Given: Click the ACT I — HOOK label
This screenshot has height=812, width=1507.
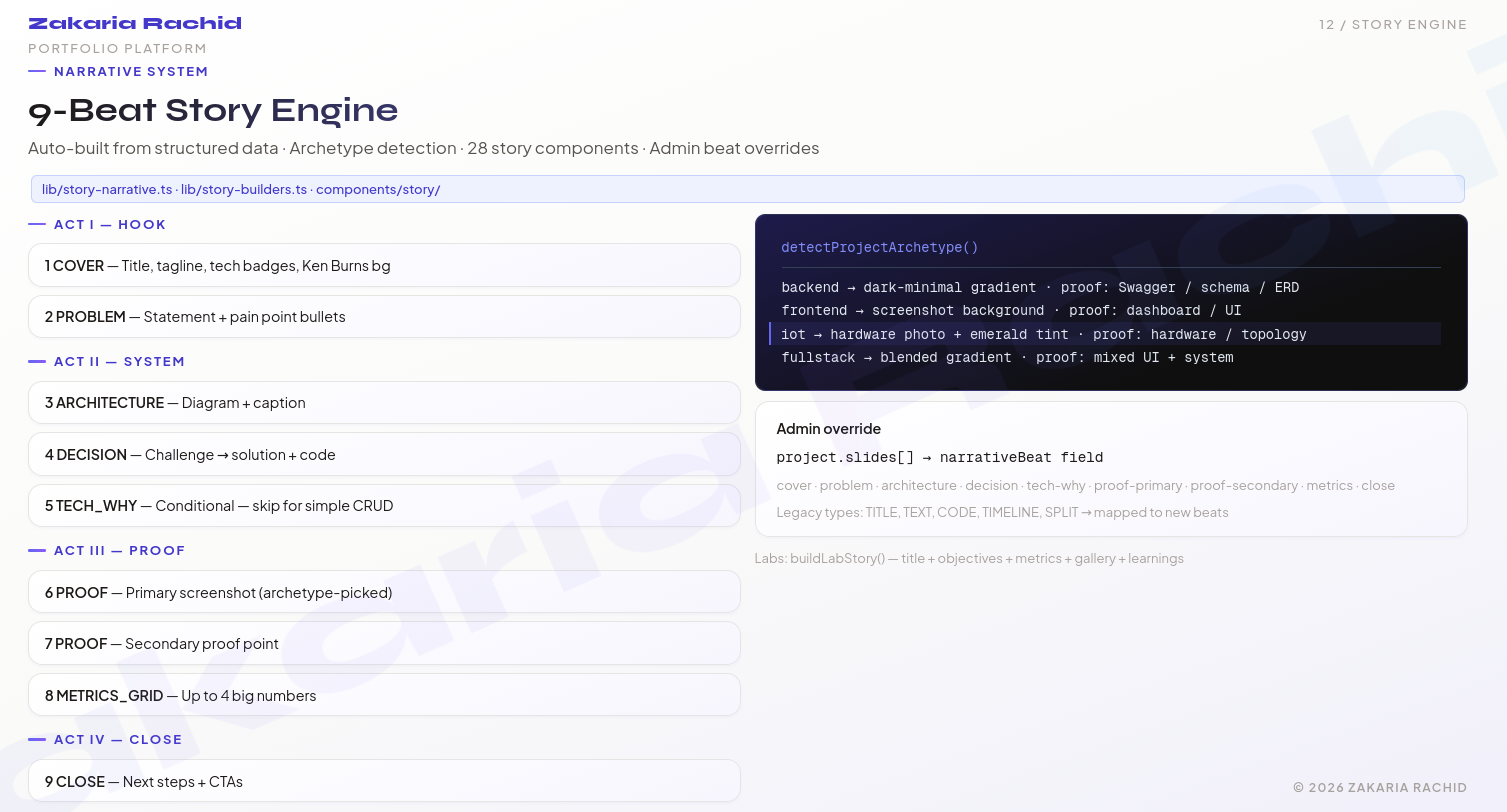Looking at the screenshot, I should (x=110, y=225).
